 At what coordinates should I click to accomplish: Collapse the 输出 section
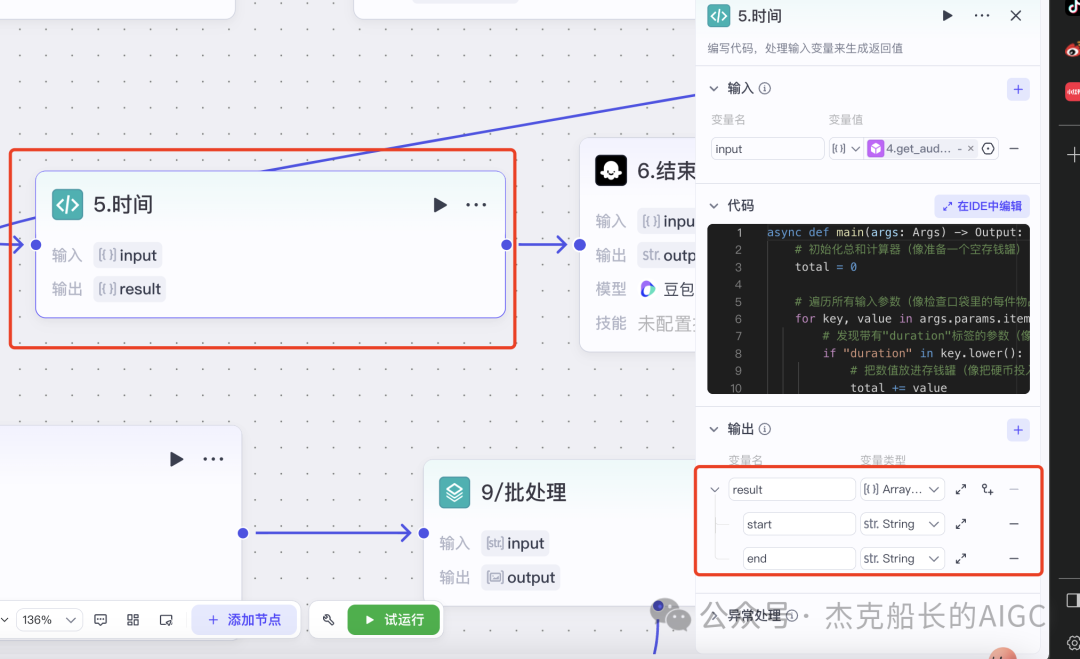coord(714,429)
